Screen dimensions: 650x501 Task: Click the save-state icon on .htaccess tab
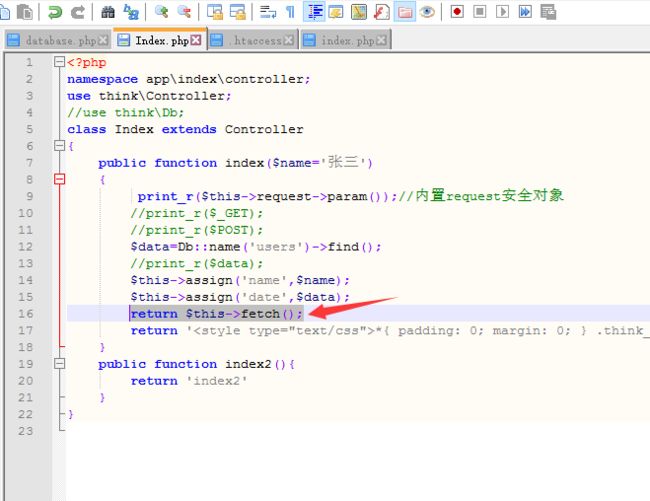click(x=216, y=40)
